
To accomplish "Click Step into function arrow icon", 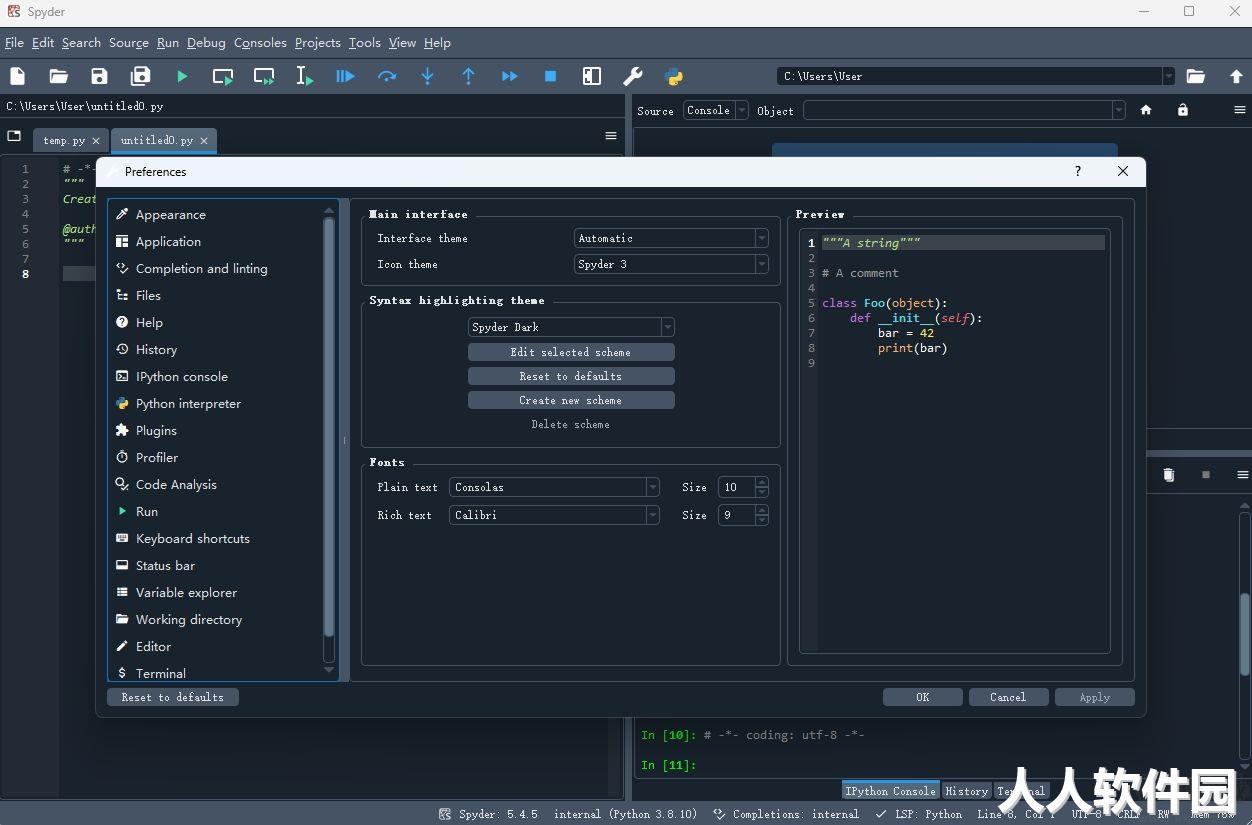I will [x=427, y=76].
